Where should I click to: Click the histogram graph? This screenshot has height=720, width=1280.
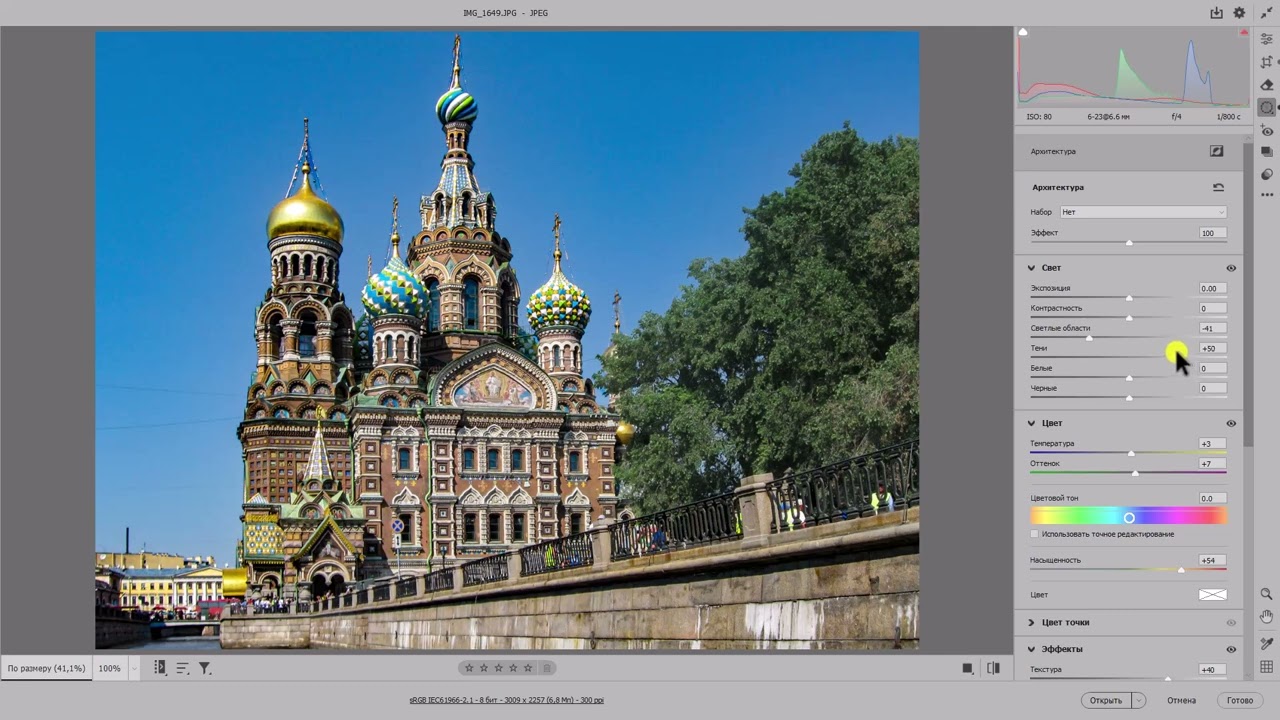1132,68
